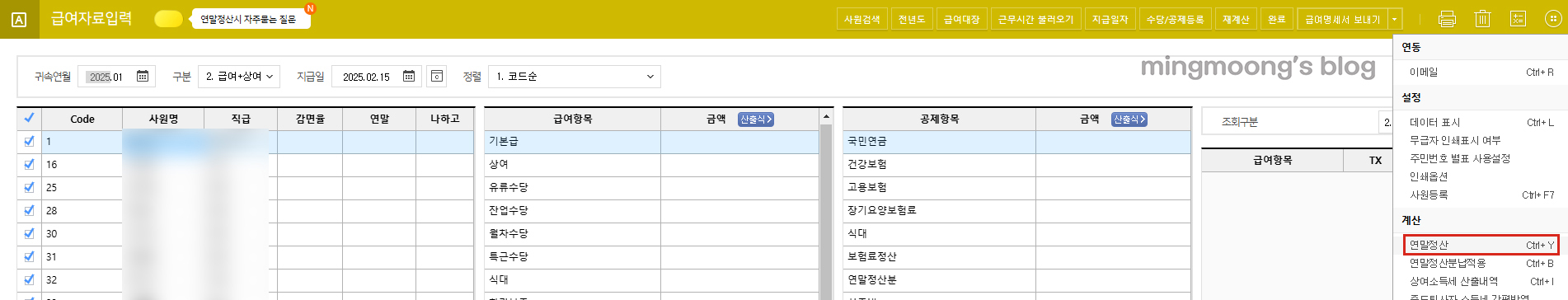1568x300 pixels.
Task: Open the 산출식 badge under 급여항목 금액
Action: tap(756, 120)
